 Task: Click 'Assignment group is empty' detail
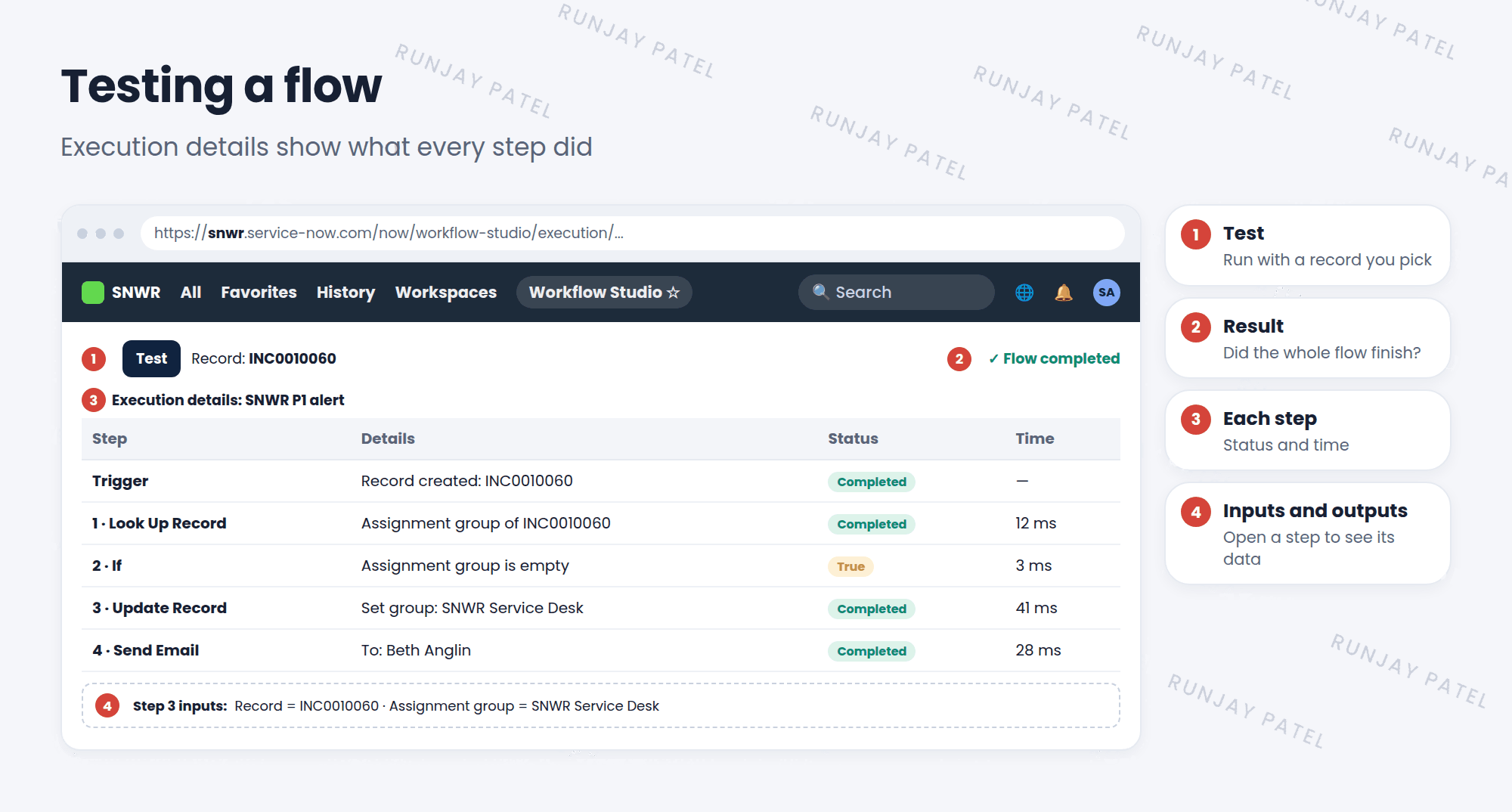[x=465, y=566]
